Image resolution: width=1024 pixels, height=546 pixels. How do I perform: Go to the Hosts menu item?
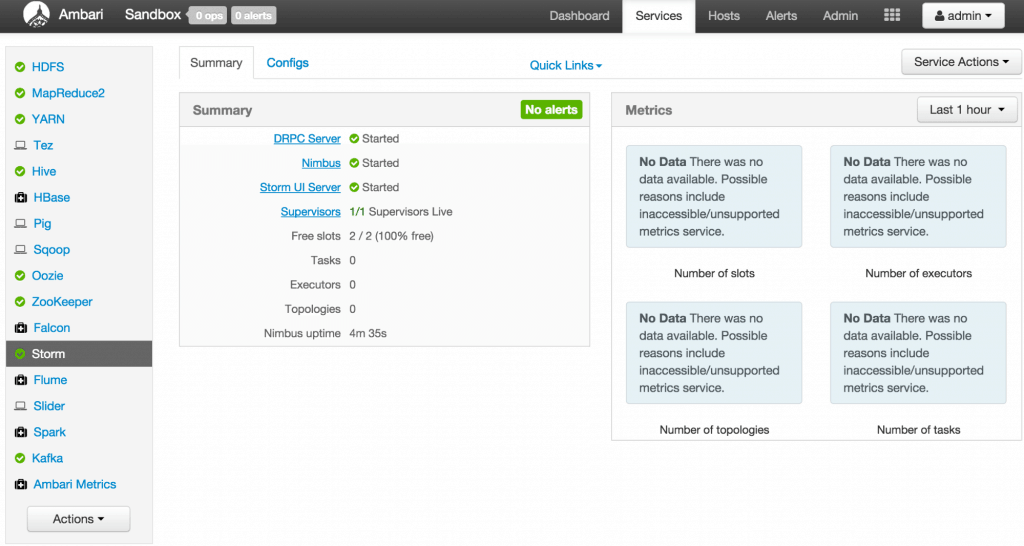click(724, 16)
